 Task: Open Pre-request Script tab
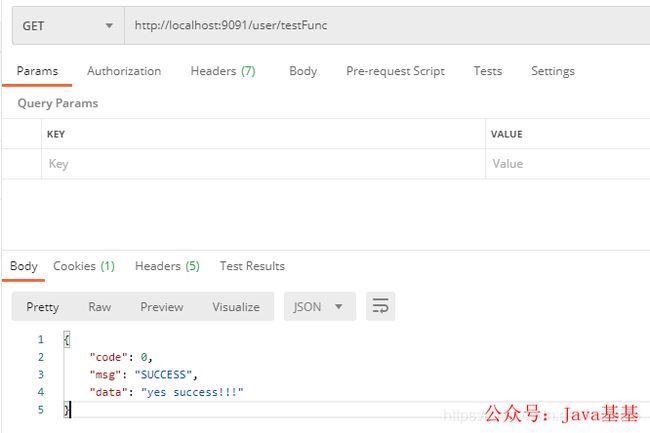coord(395,71)
